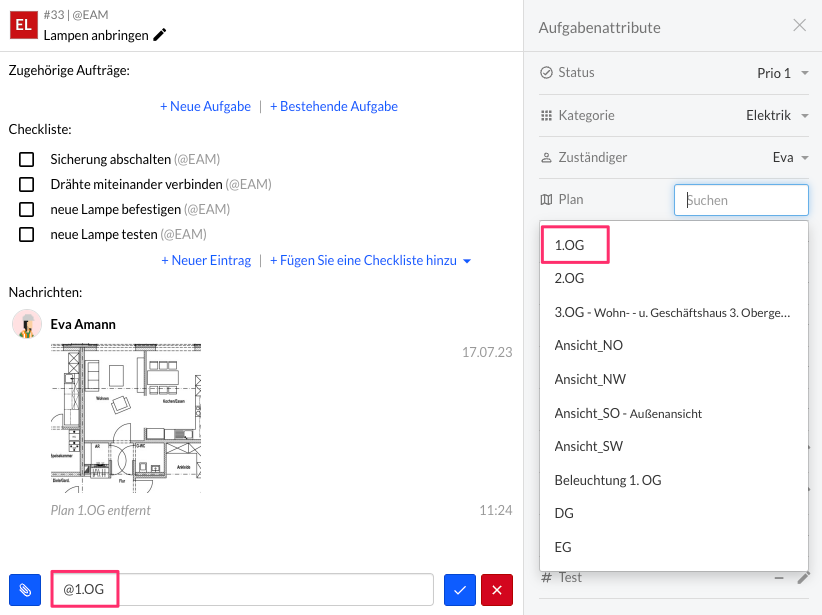Click the pencil icon to edit task title
The image size is (822, 615).
tap(160, 35)
